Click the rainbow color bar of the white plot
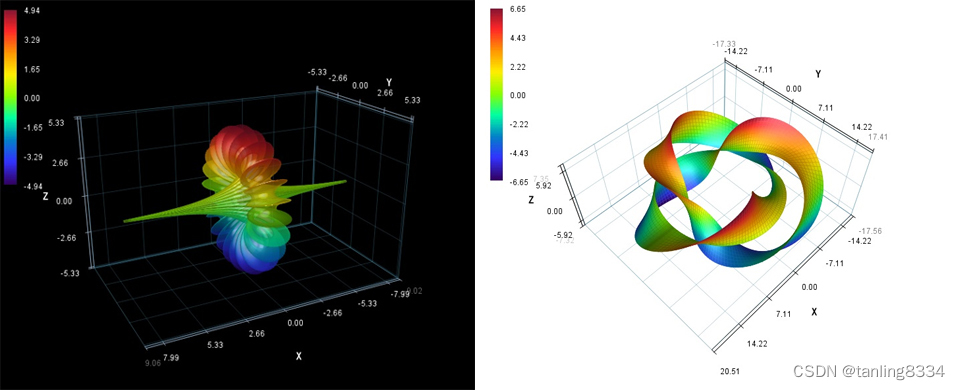The width and height of the screenshot is (960, 390). pos(497,95)
